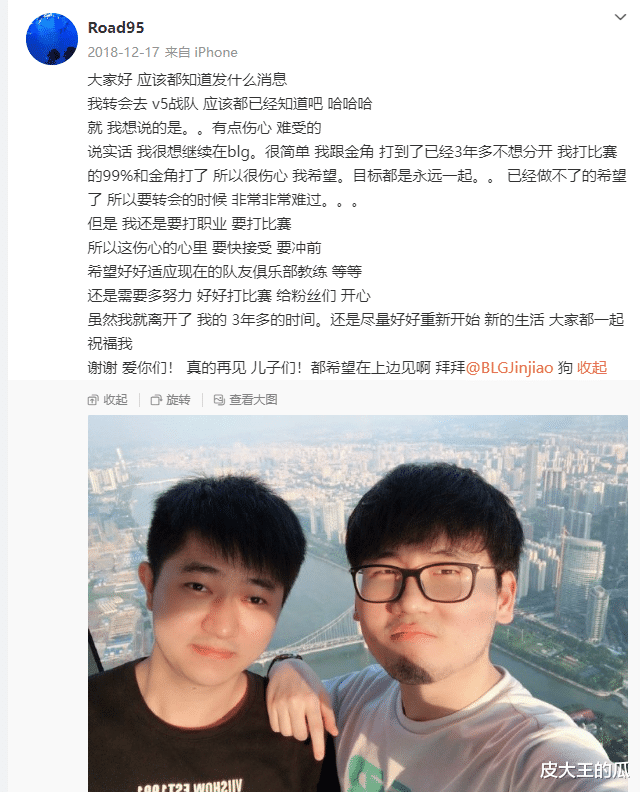Click the last post line 谢谢 爱你们
This screenshot has width=640, height=792.
(x=276, y=367)
